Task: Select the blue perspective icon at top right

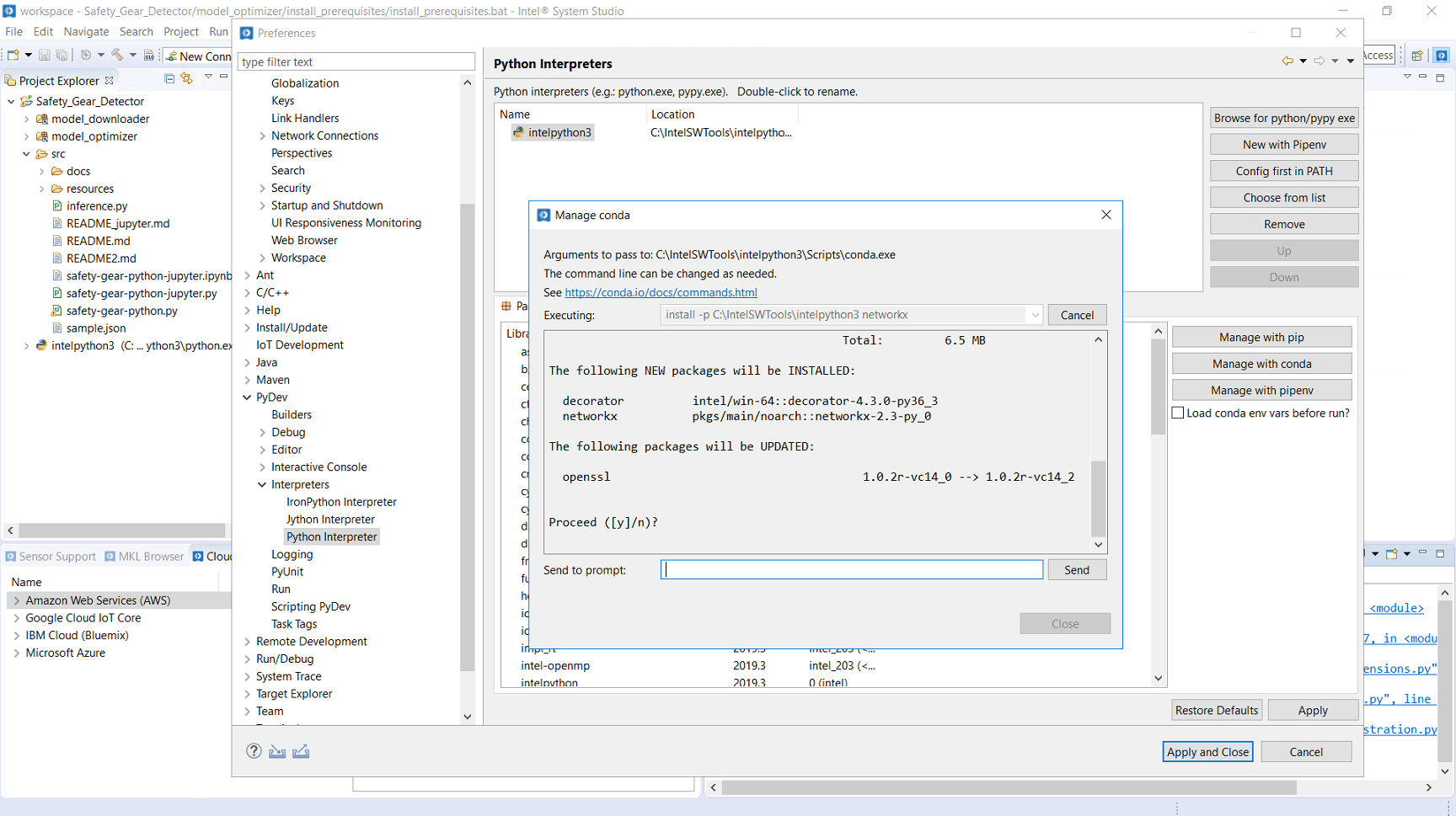Action: point(1442,55)
